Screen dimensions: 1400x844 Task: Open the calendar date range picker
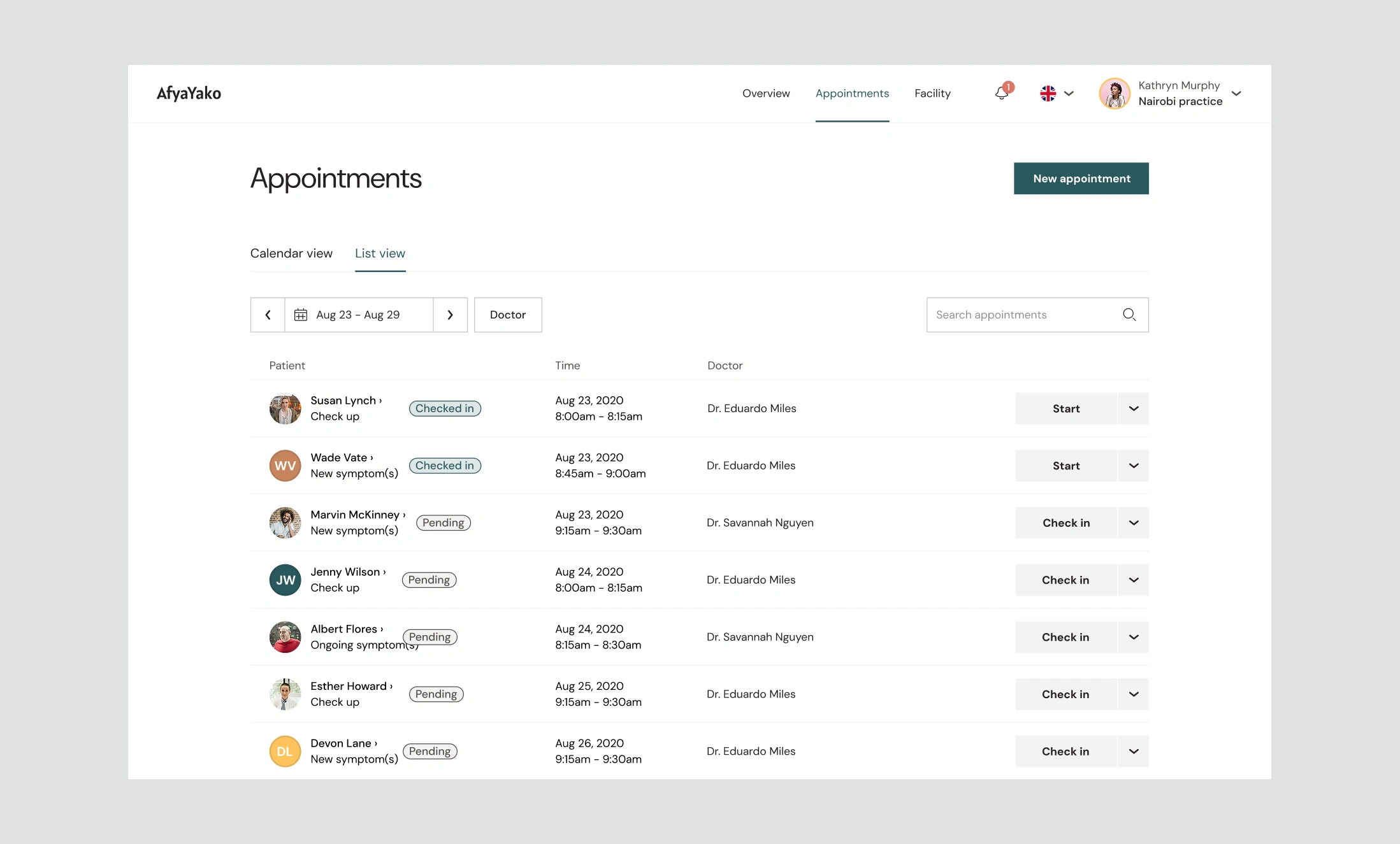(x=358, y=315)
